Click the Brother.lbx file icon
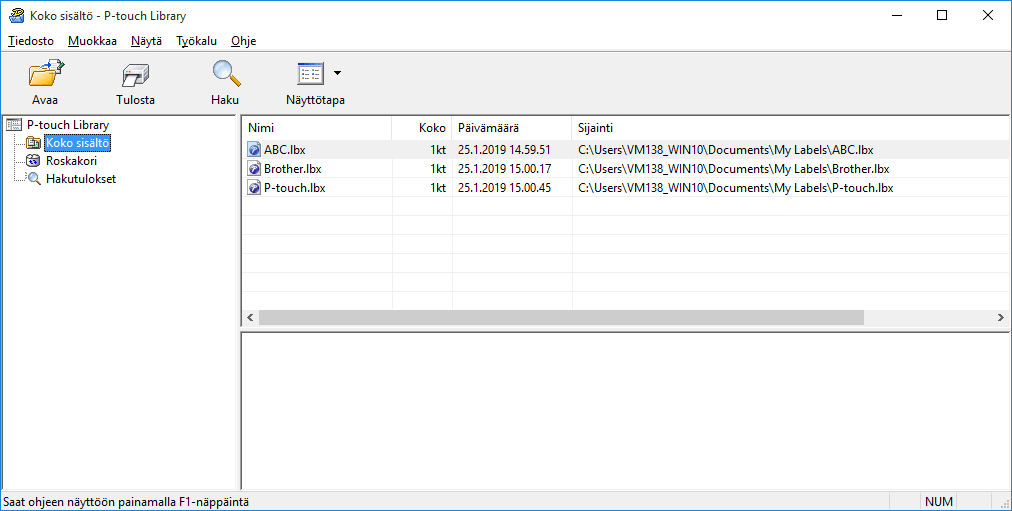Image resolution: width=1012 pixels, height=511 pixels. point(254,169)
